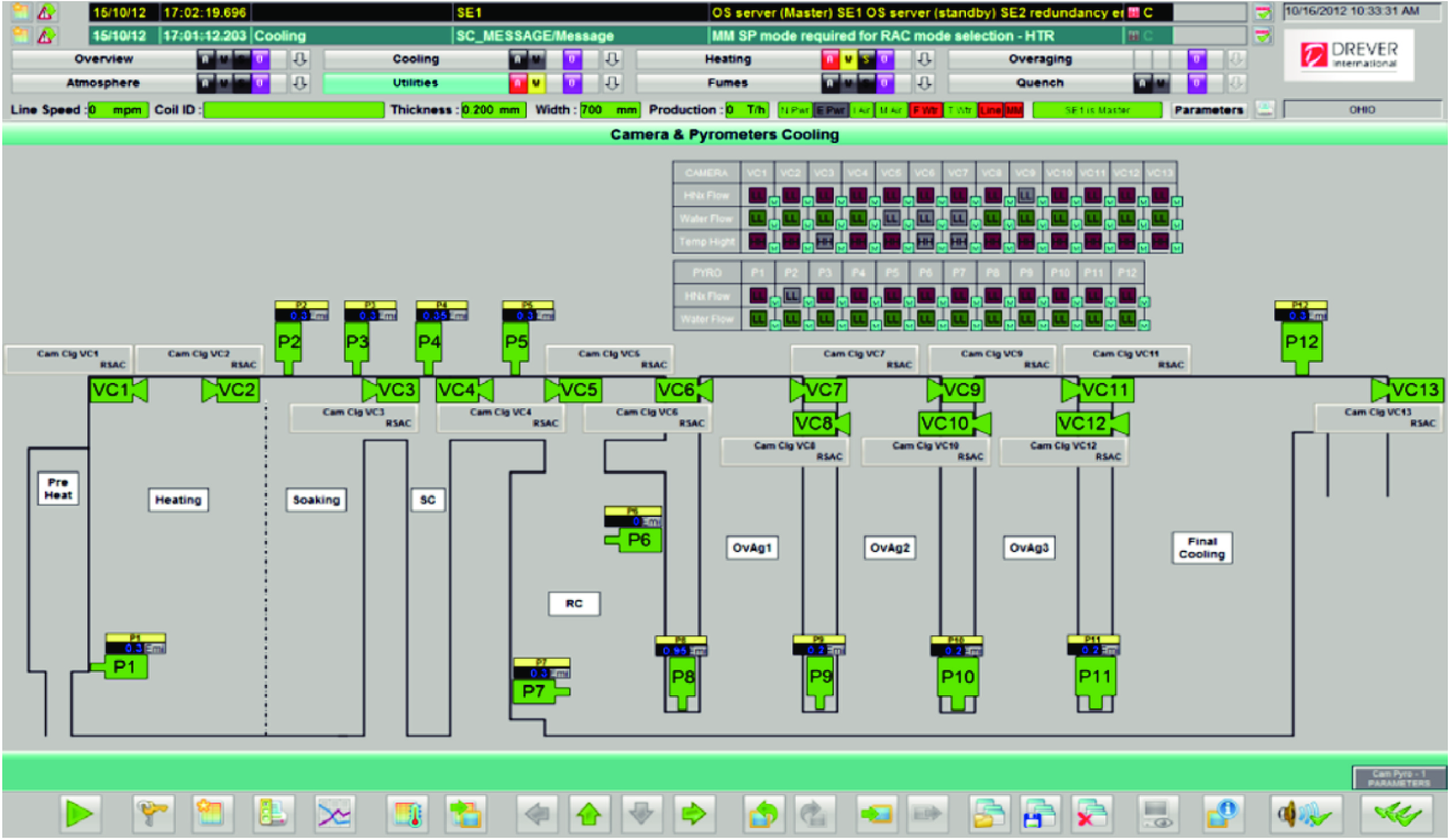Save screens with the floppy disk icon

[1040, 814]
